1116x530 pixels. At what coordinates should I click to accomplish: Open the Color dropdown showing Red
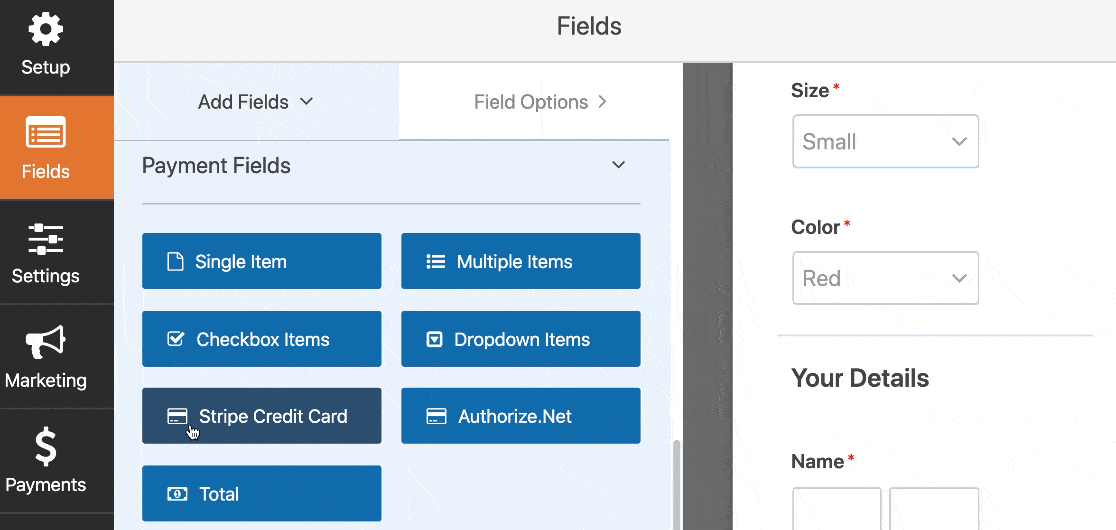pos(885,277)
